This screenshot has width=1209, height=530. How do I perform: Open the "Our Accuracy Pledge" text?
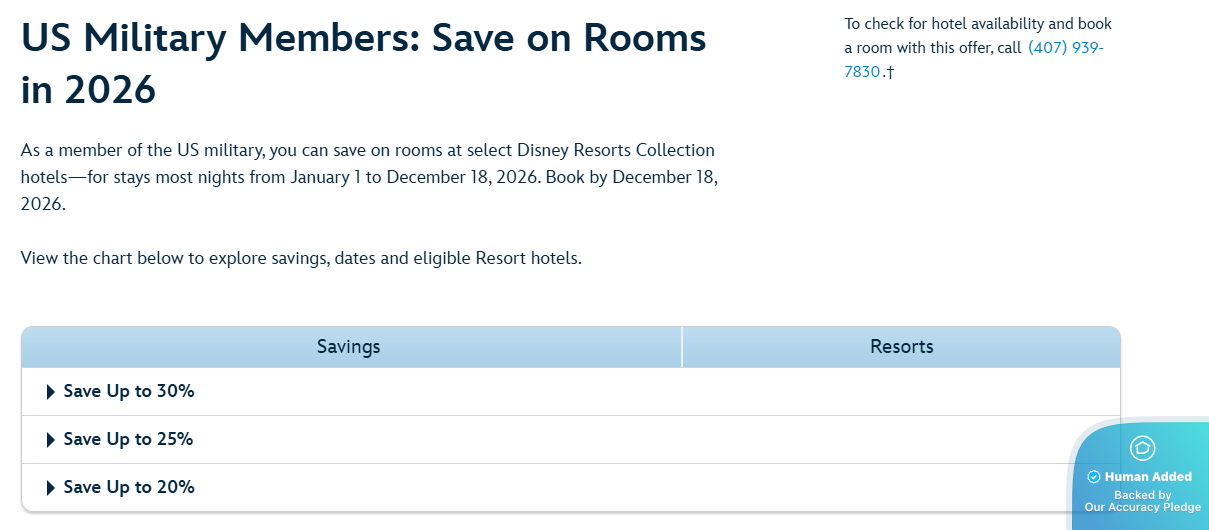[1142, 508]
